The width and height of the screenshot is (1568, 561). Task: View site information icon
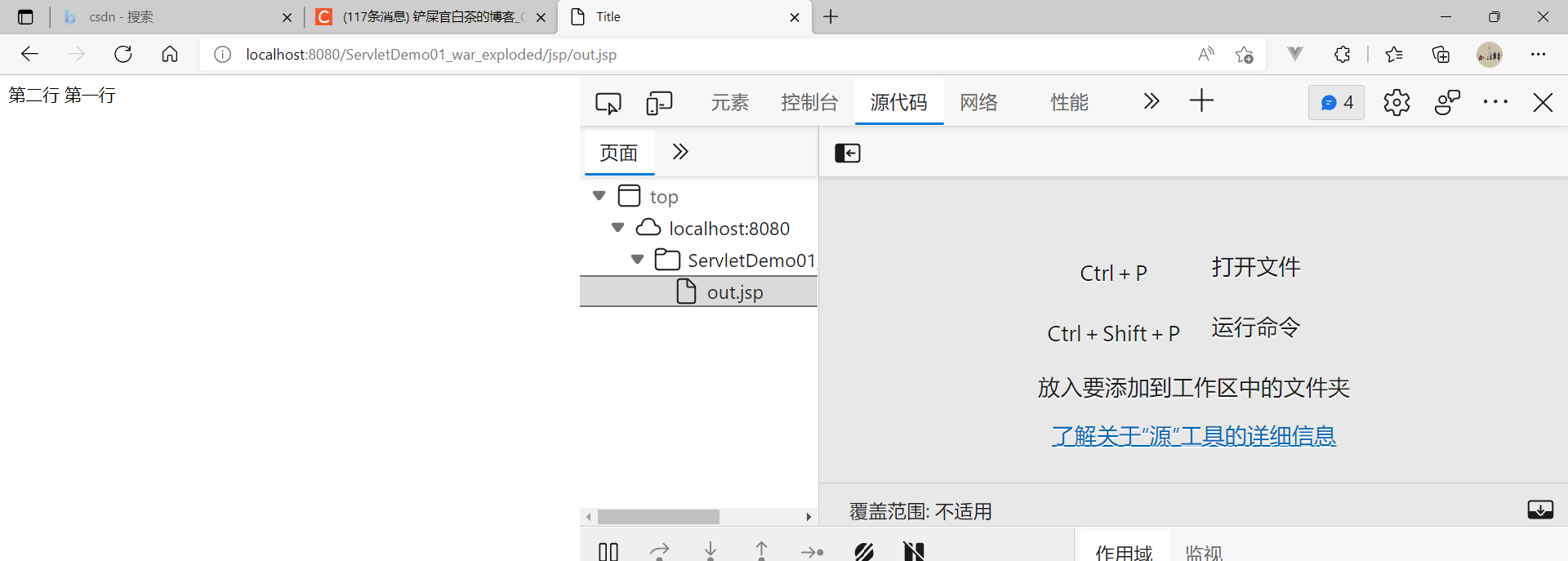click(x=222, y=55)
